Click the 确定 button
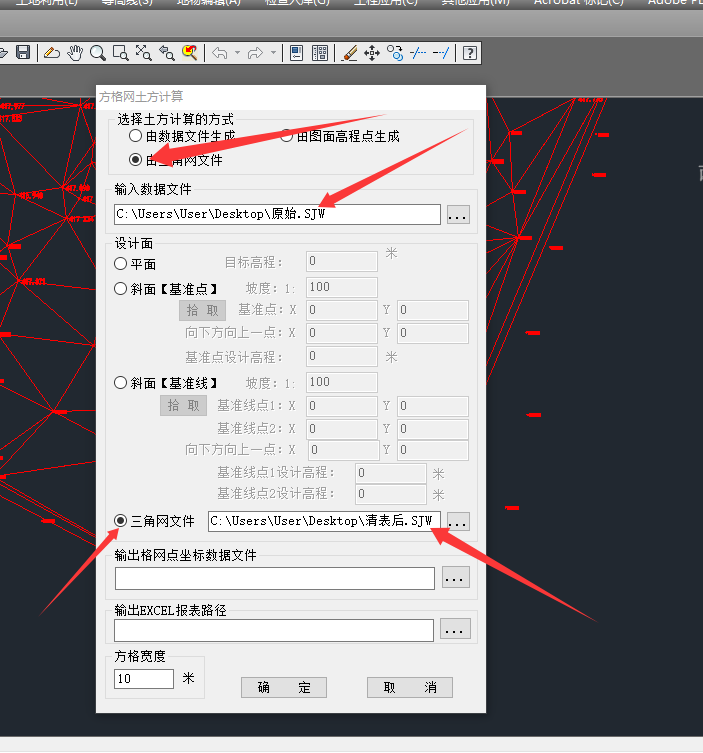 coord(284,688)
